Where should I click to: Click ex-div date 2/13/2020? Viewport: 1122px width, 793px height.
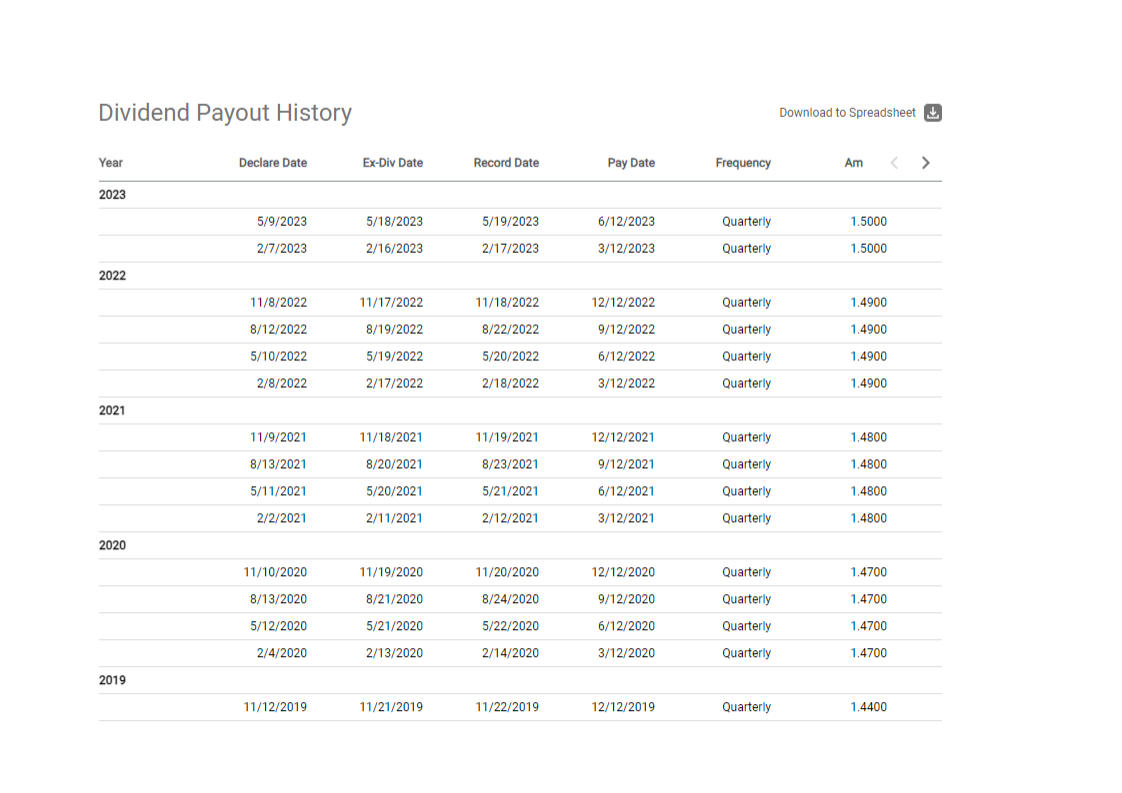(394, 653)
